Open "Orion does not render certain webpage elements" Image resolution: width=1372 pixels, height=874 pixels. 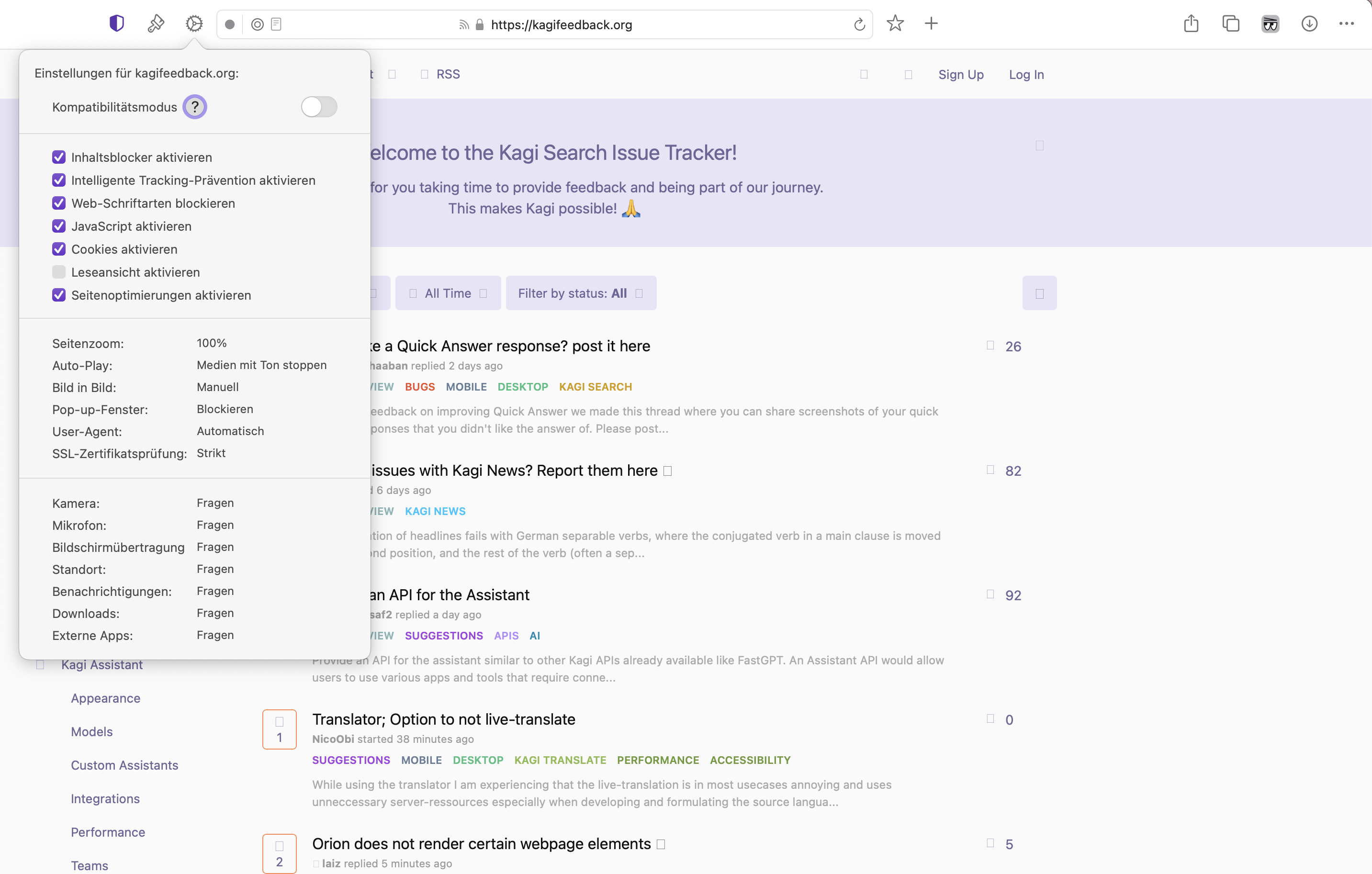(x=482, y=844)
